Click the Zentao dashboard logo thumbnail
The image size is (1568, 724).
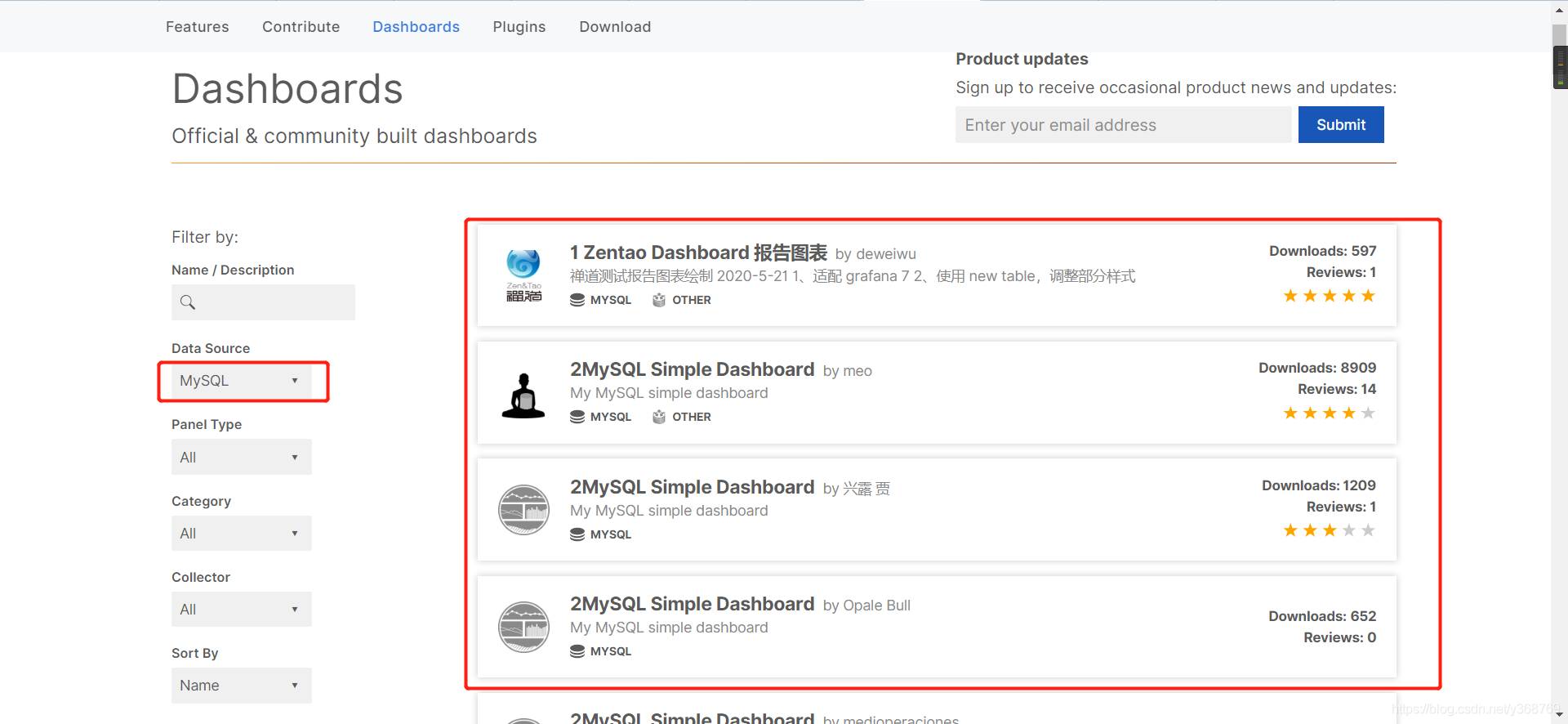coord(523,275)
